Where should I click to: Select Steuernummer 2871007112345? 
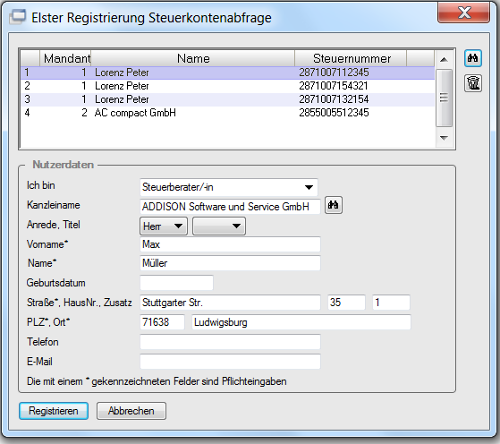point(334,72)
